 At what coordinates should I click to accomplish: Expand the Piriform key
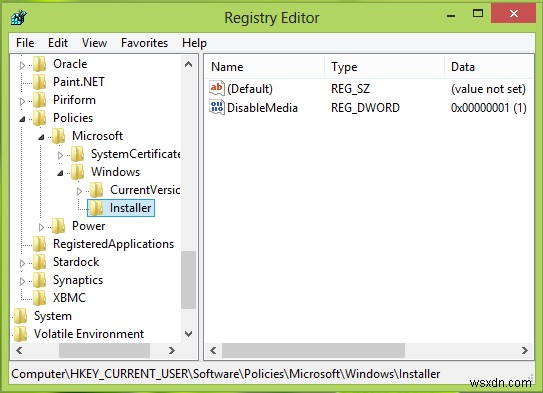pyautogui.click(x=23, y=101)
